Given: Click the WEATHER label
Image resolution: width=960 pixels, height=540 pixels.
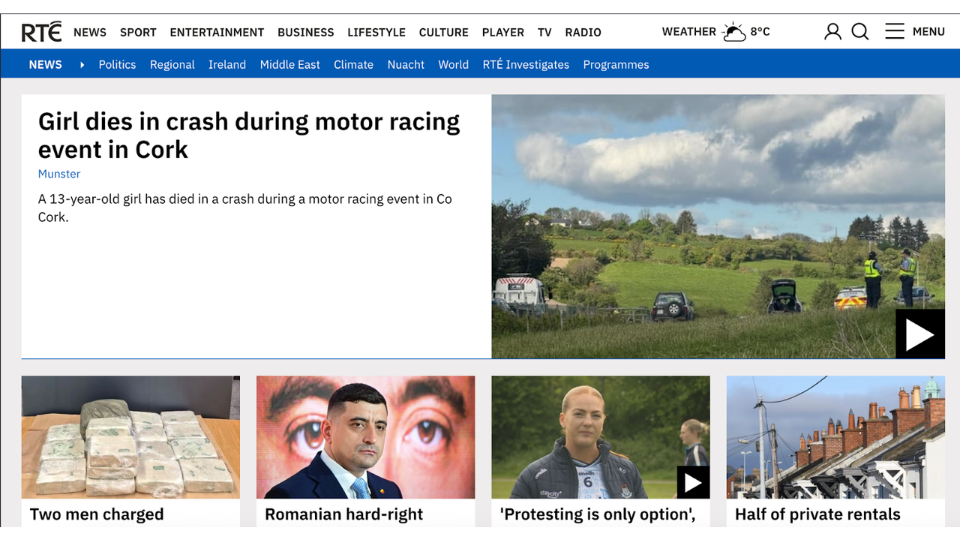Looking at the screenshot, I should tap(689, 32).
